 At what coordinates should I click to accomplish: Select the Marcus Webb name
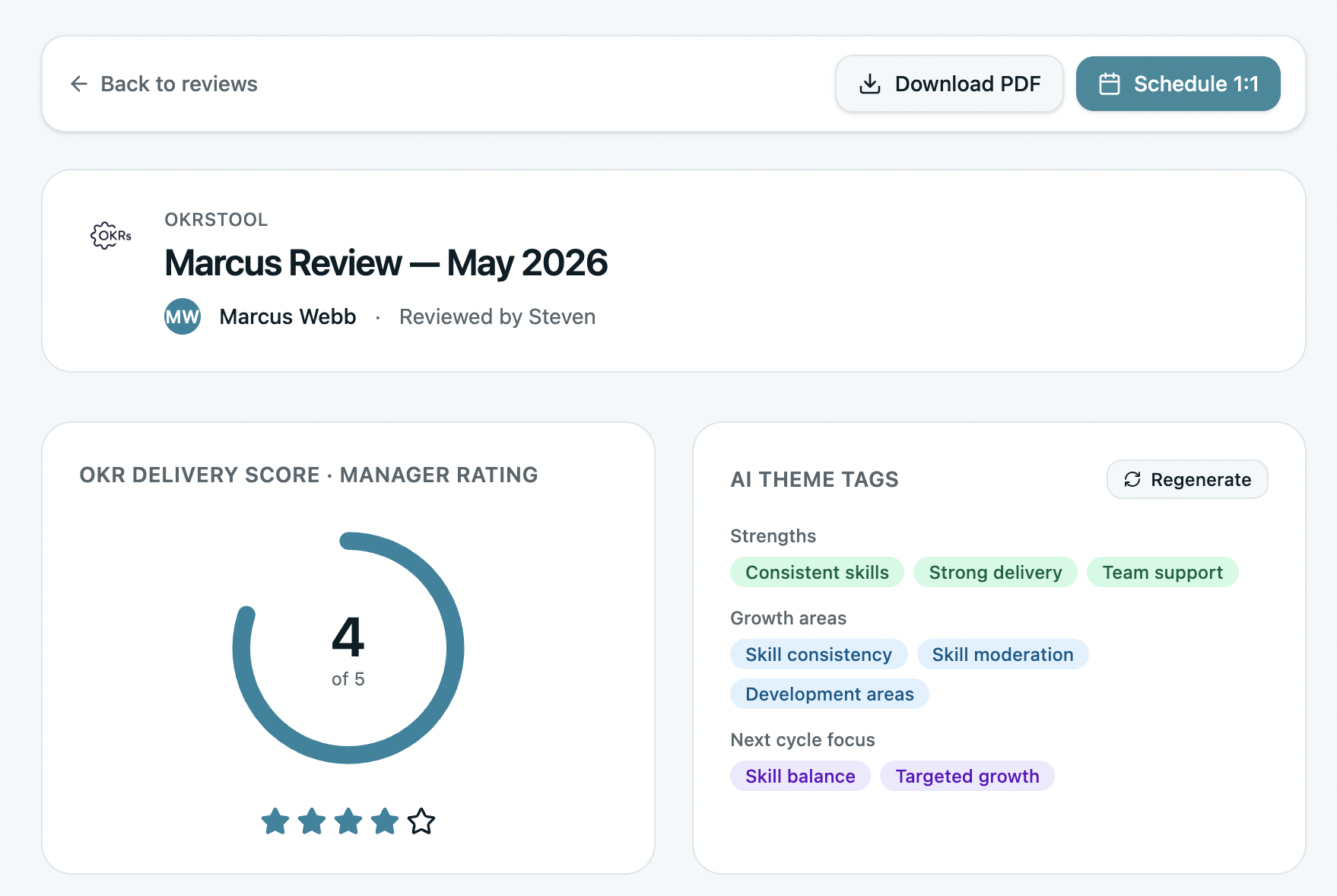tap(287, 316)
